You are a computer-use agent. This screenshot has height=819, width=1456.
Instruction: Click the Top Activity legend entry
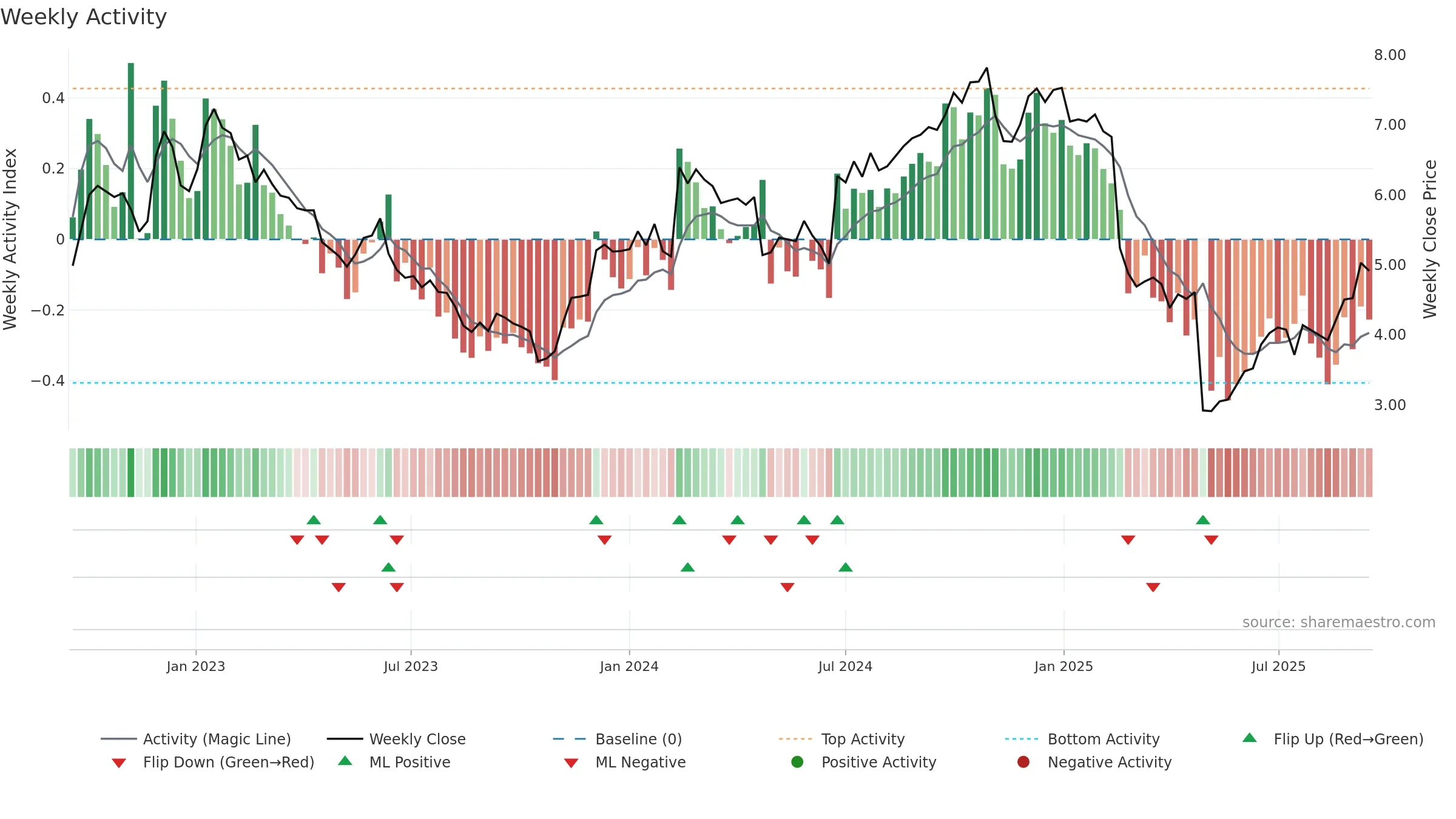pos(841,739)
